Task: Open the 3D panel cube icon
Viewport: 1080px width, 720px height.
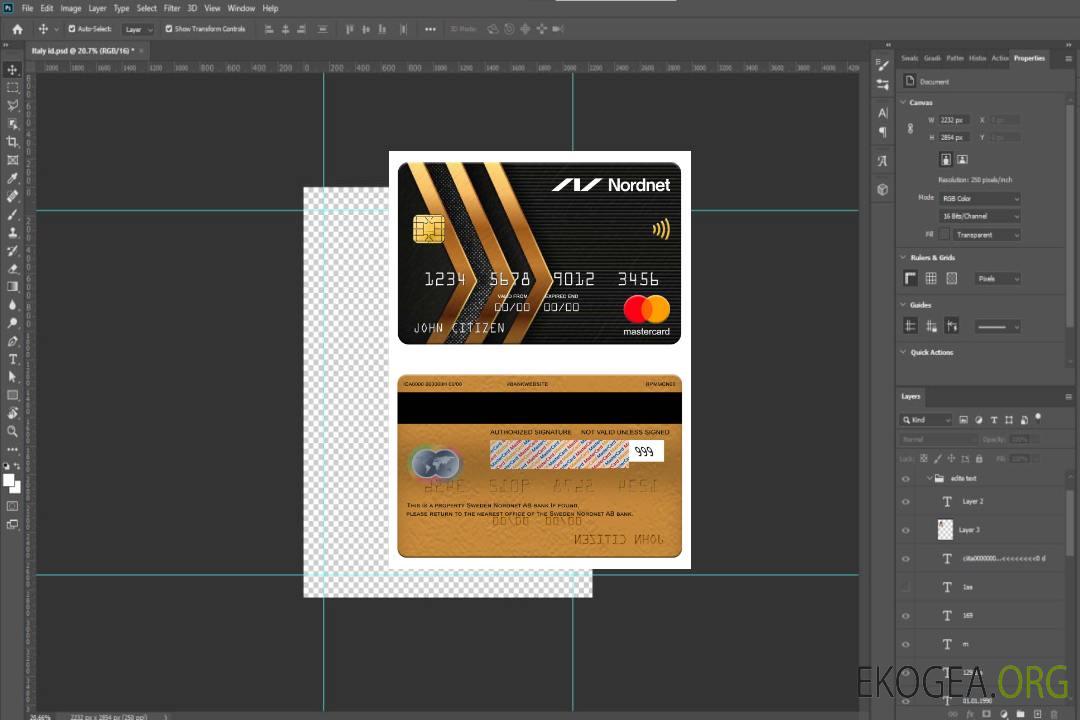Action: pyautogui.click(x=882, y=189)
